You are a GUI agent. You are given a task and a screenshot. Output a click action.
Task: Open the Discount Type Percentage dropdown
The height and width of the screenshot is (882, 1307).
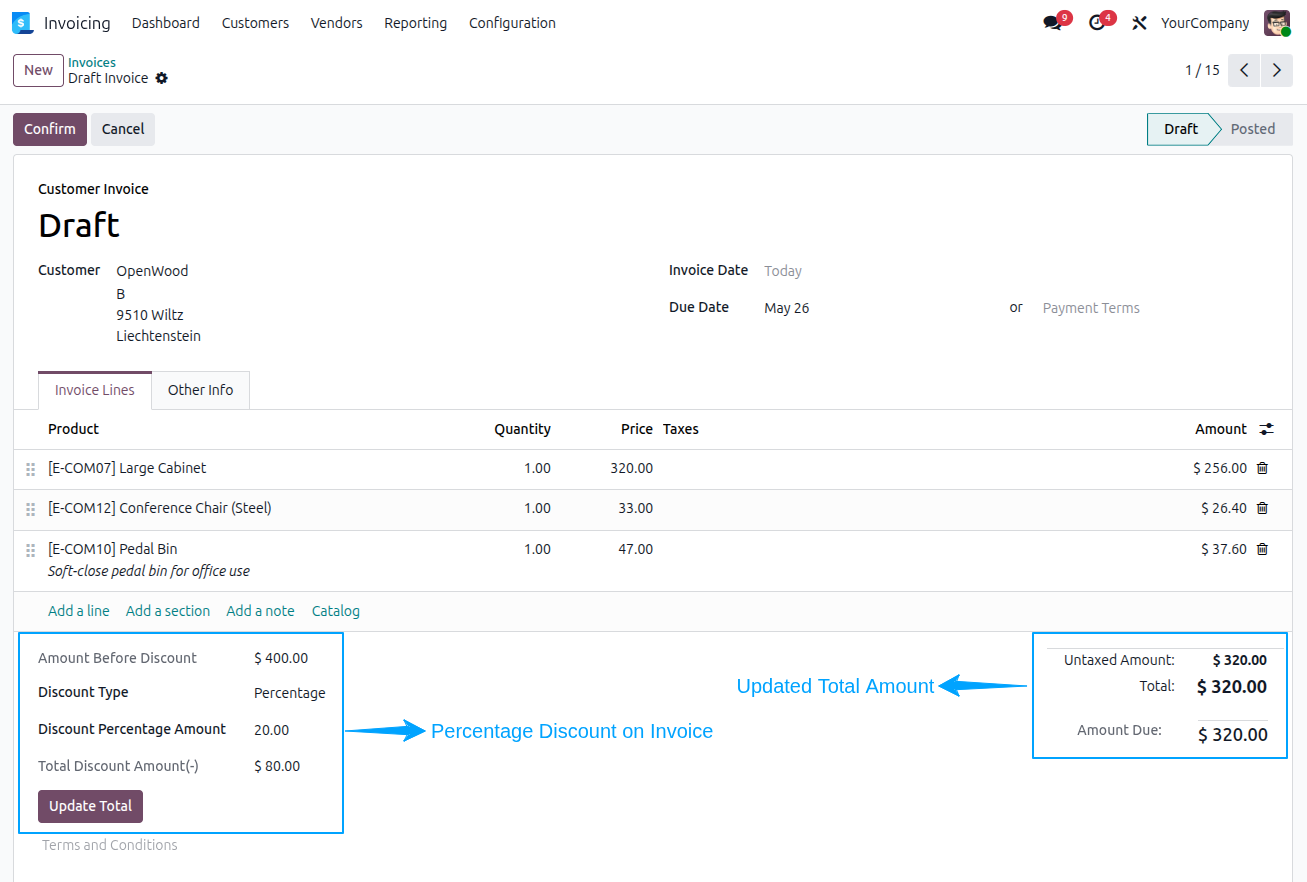(x=290, y=693)
